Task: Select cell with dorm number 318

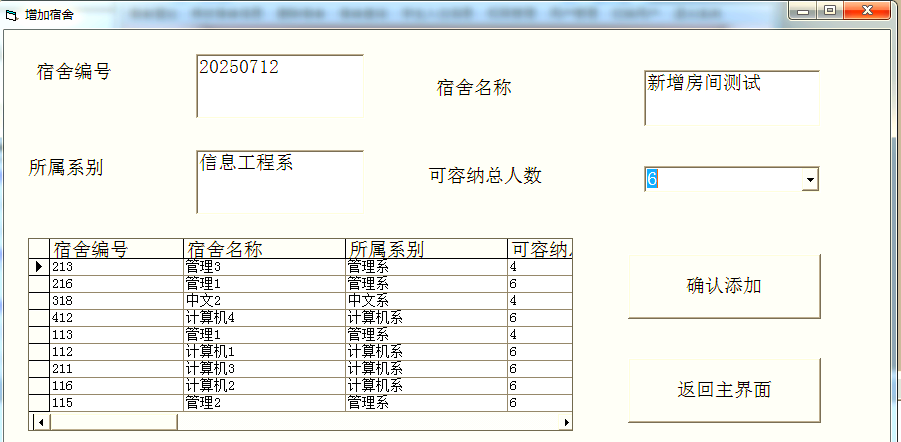Action: (117, 301)
